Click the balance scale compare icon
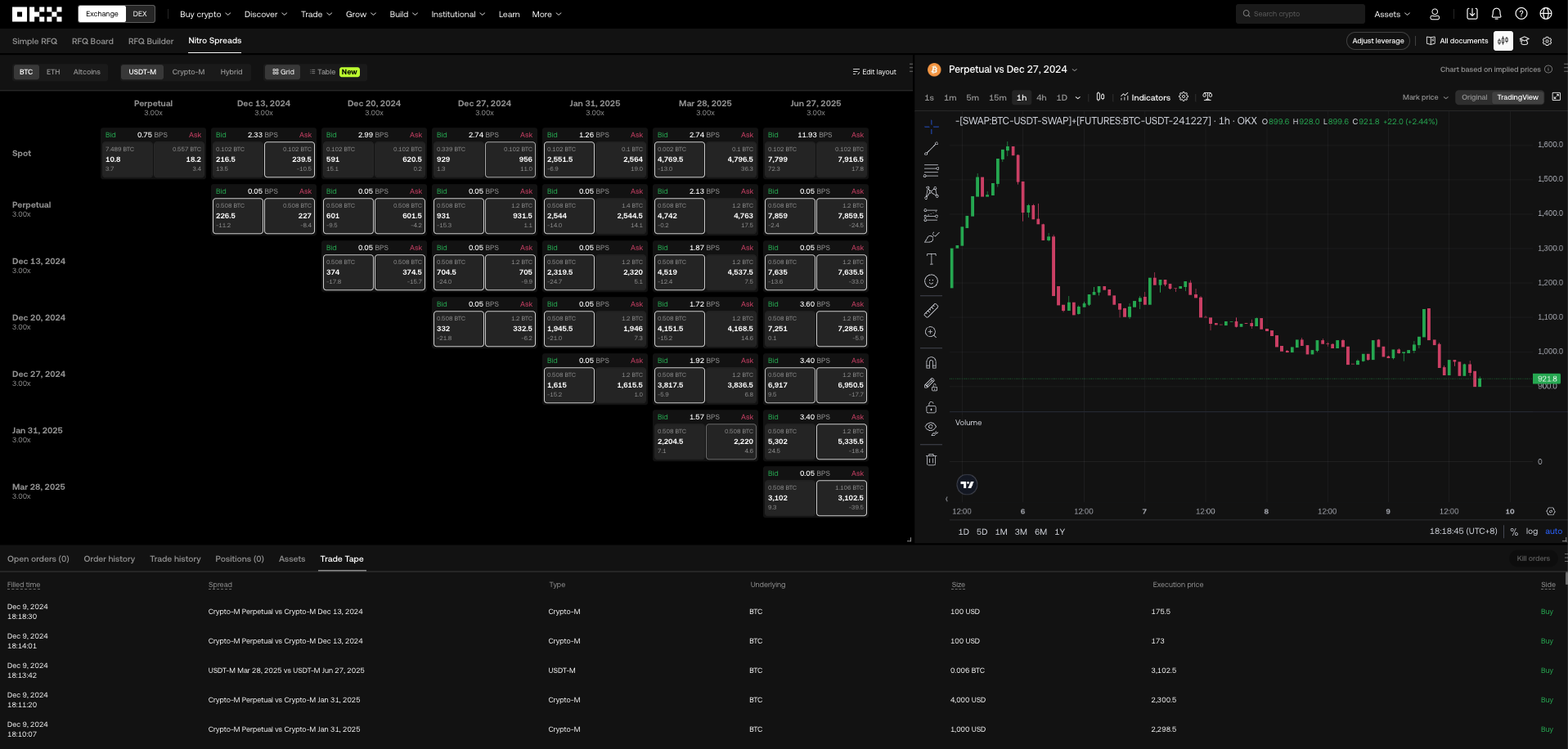Screen dimensions: 1568x749 1207,96
